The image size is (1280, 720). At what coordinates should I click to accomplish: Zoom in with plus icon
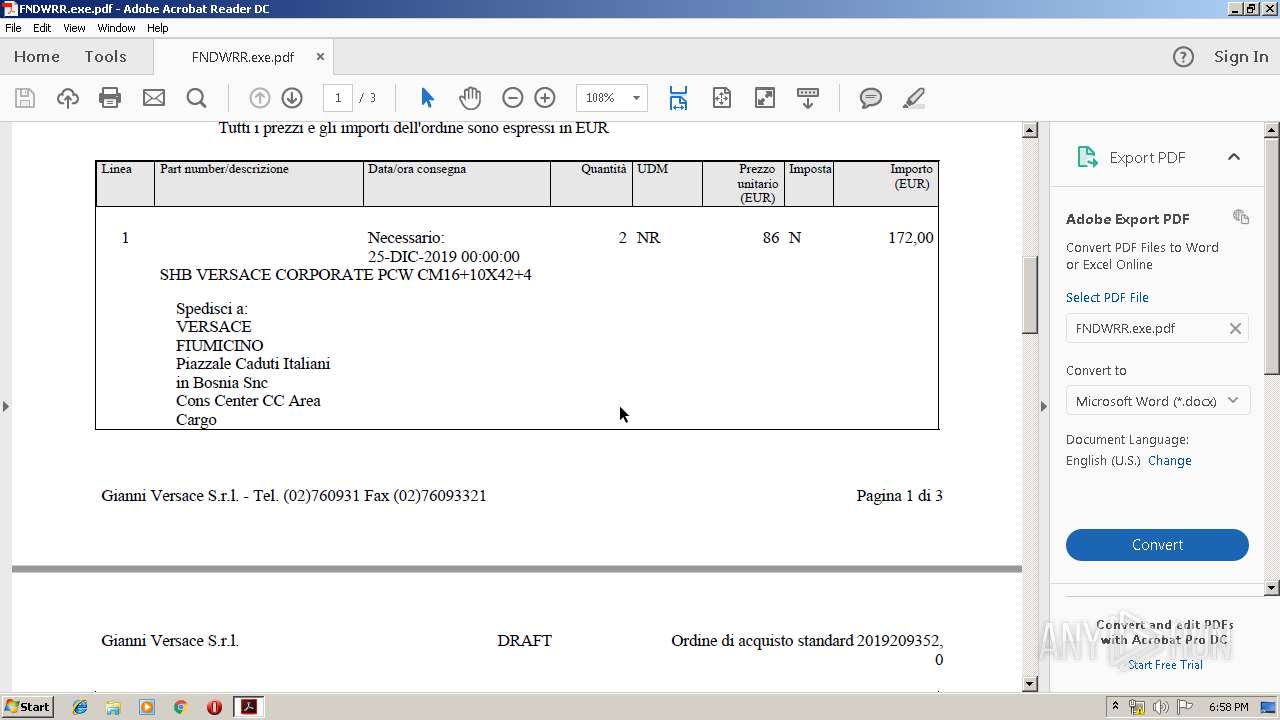pyautogui.click(x=545, y=98)
